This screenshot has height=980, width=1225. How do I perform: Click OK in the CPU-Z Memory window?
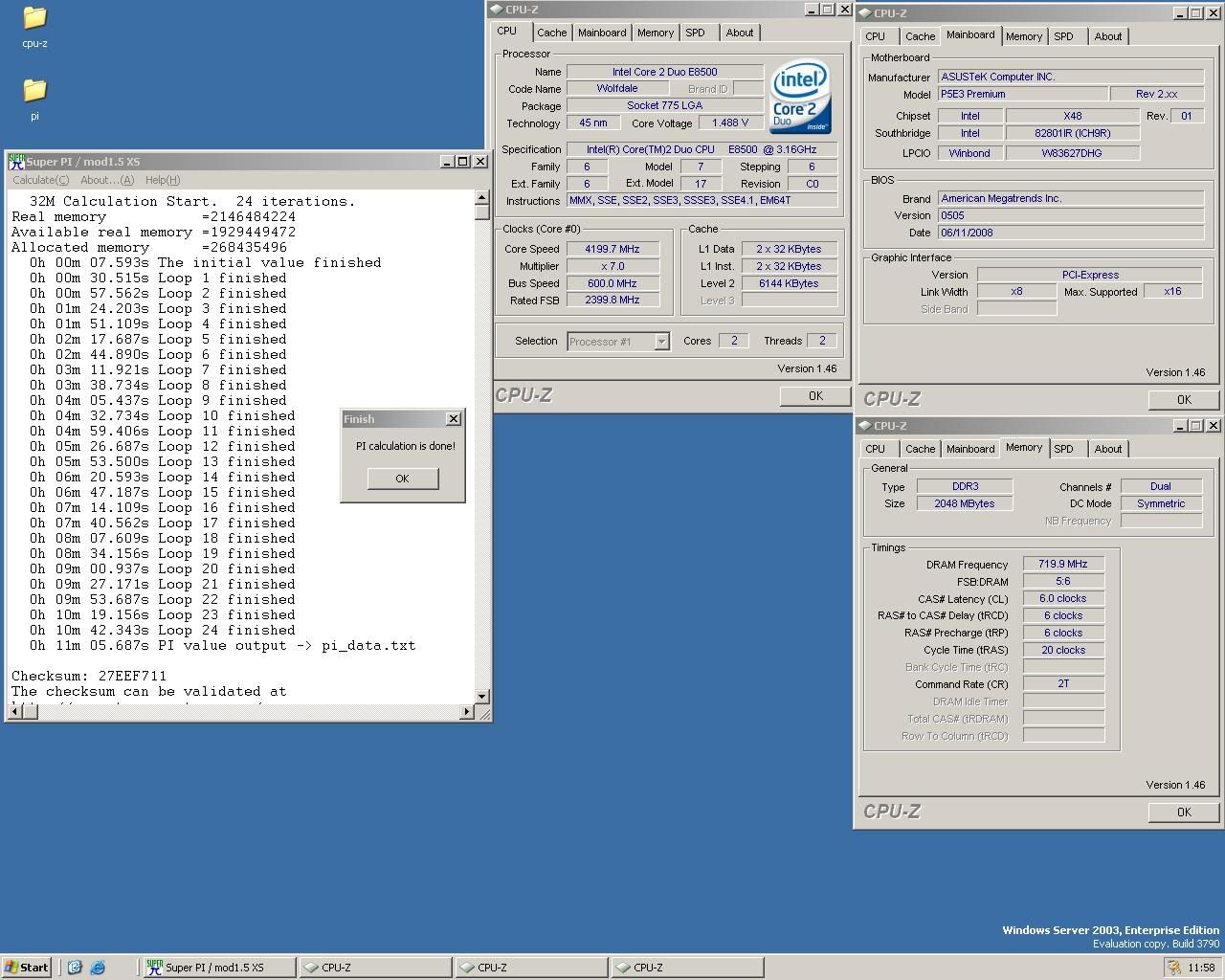(x=1184, y=813)
